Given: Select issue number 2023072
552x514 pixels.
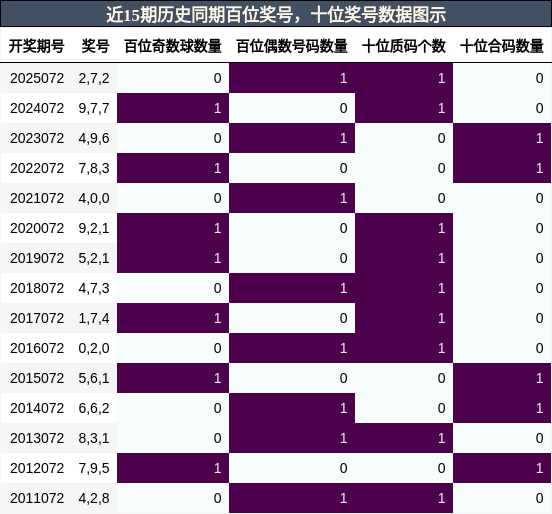Looking at the screenshot, I should (x=37, y=138).
